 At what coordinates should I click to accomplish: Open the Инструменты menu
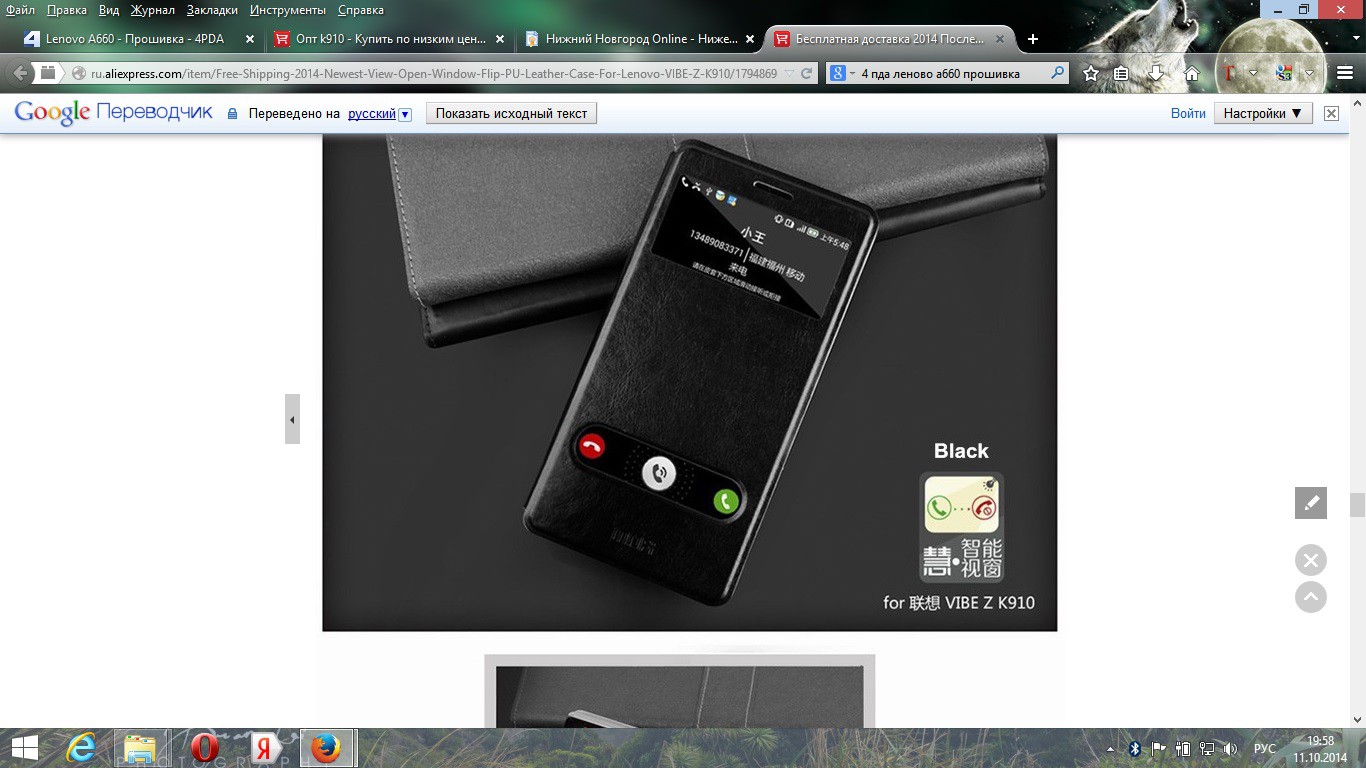[x=288, y=10]
